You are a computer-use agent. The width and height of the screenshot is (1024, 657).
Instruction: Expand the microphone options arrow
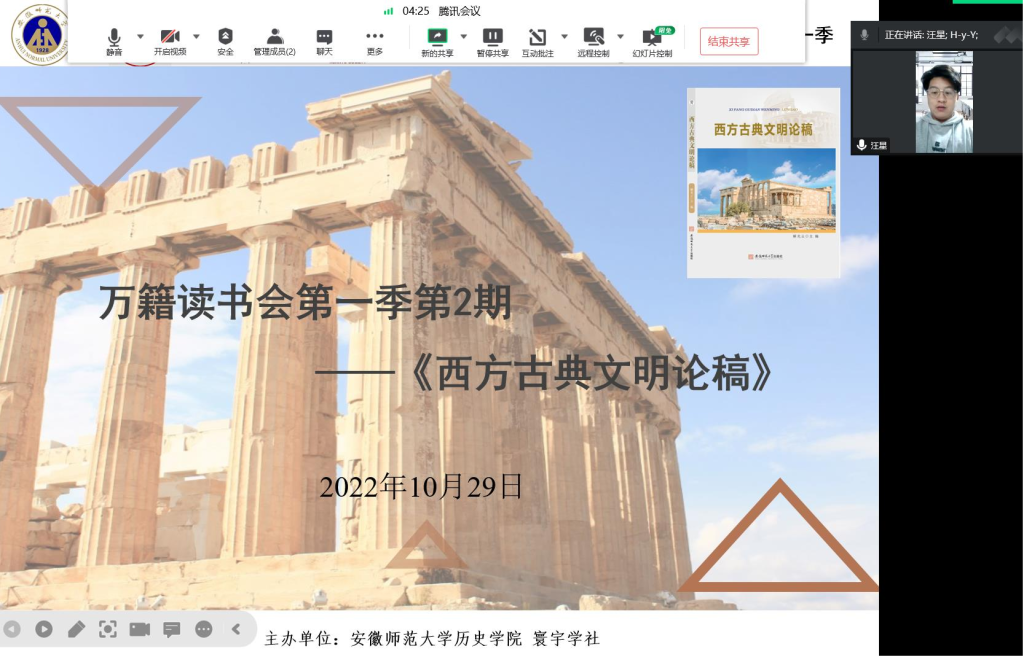pyautogui.click(x=140, y=36)
